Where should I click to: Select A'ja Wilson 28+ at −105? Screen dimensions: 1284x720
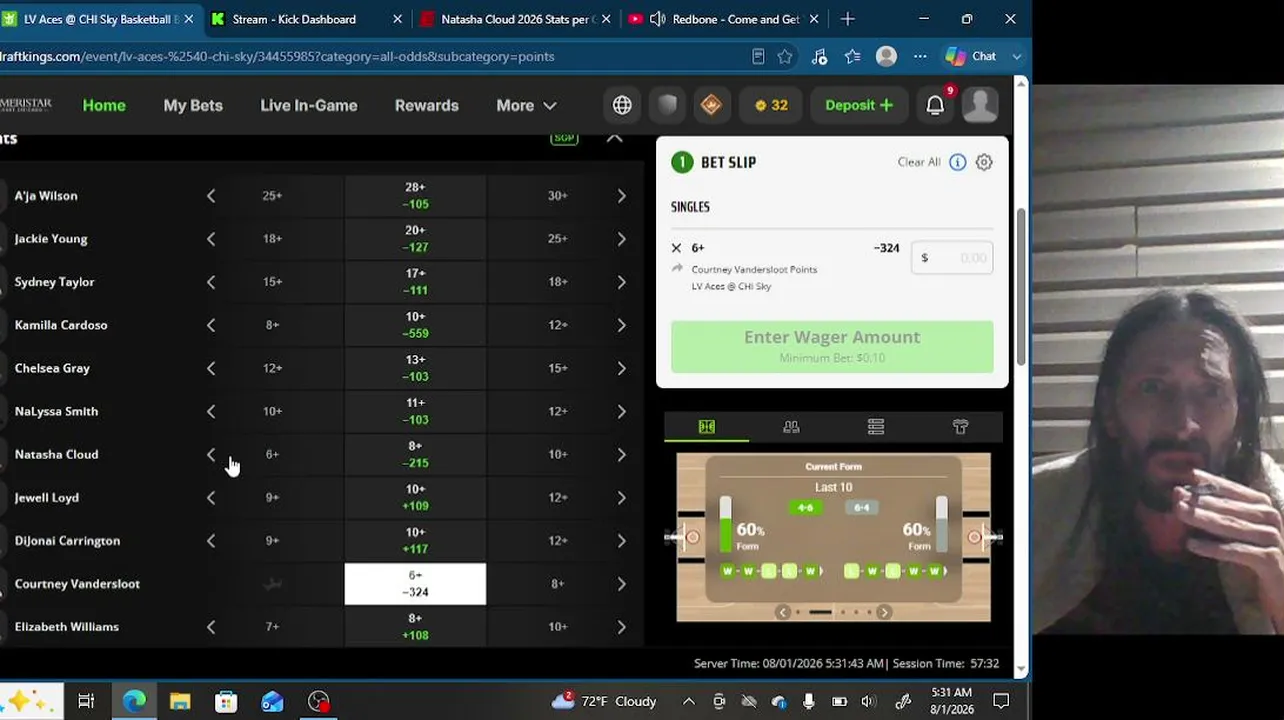tap(415, 196)
